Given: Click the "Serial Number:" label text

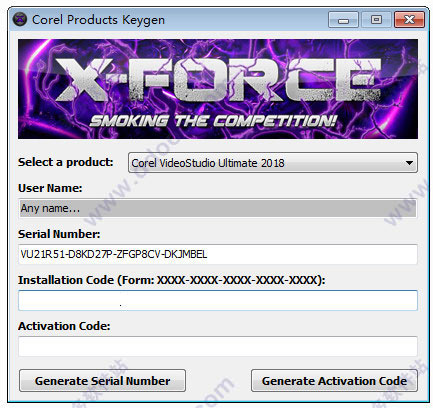Looking at the screenshot, I should (x=59, y=234).
